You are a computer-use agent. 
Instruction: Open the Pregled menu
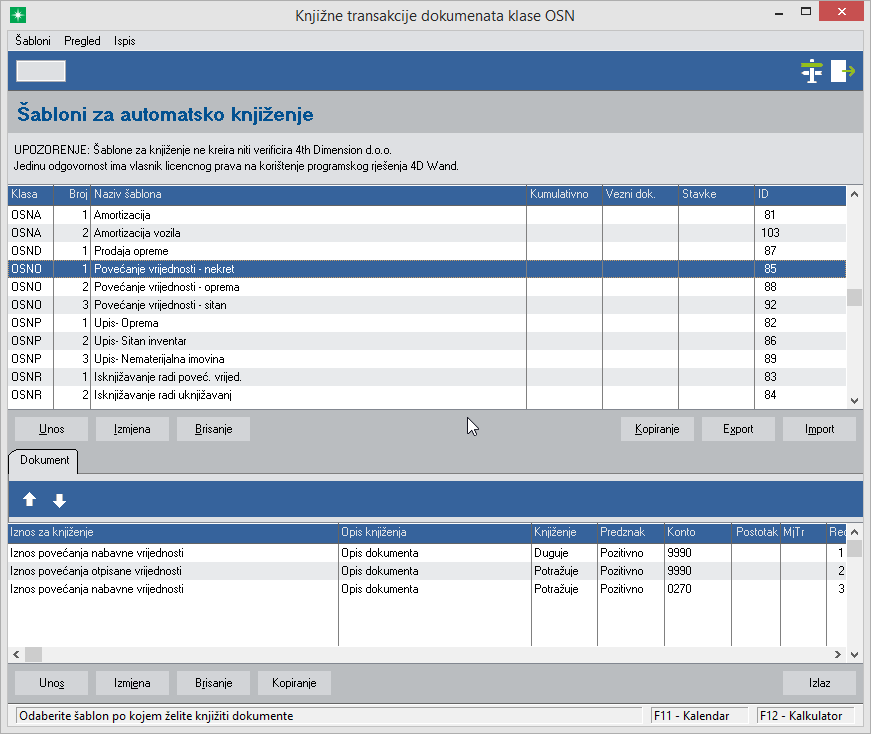tap(82, 41)
